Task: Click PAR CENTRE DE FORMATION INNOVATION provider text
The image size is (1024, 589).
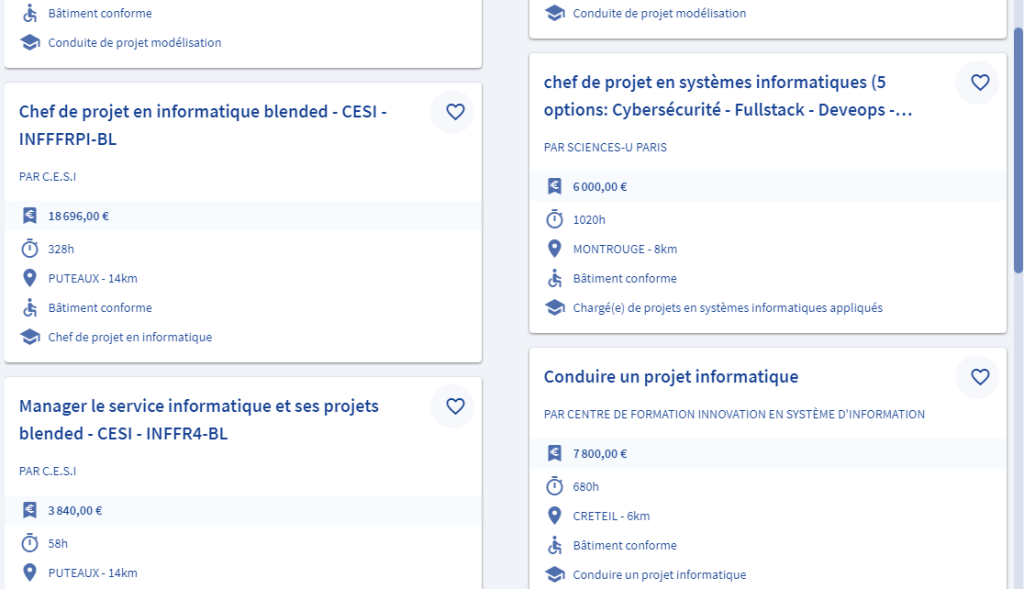Action: click(734, 414)
